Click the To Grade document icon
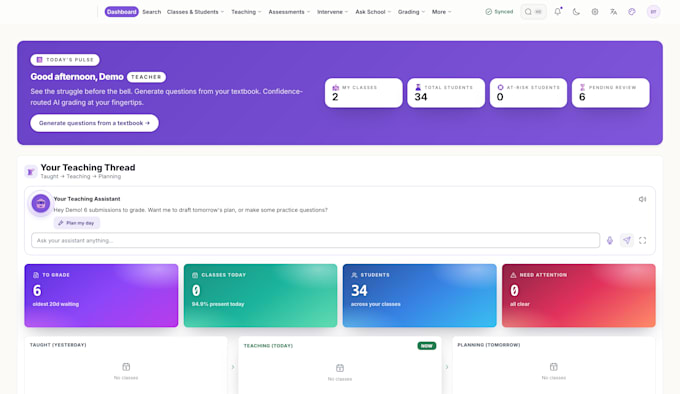Screen dimensions: 680x394 (x=36, y=275)
